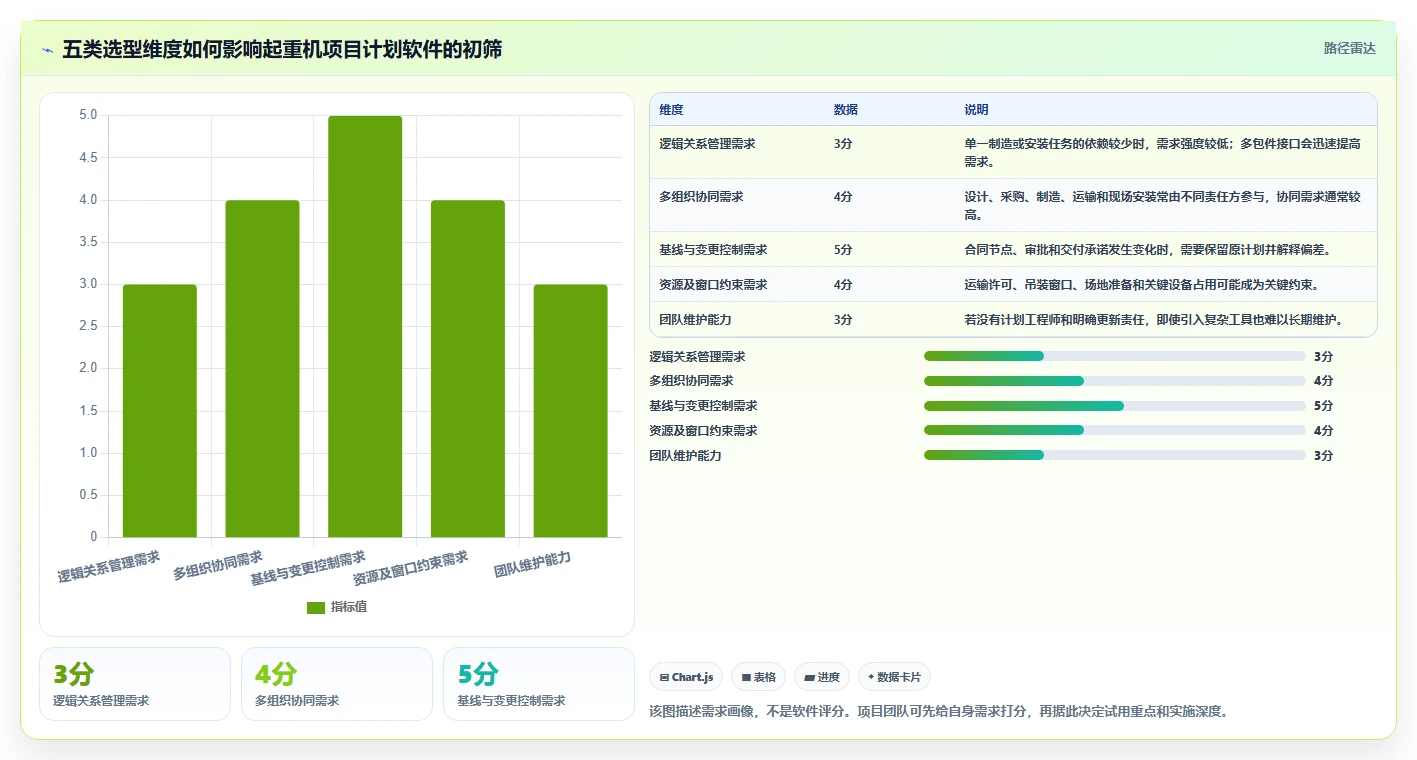Screen dimensions: 1417x760
Task: Click the 说明 column header
Action: click(x=976, y=110)
